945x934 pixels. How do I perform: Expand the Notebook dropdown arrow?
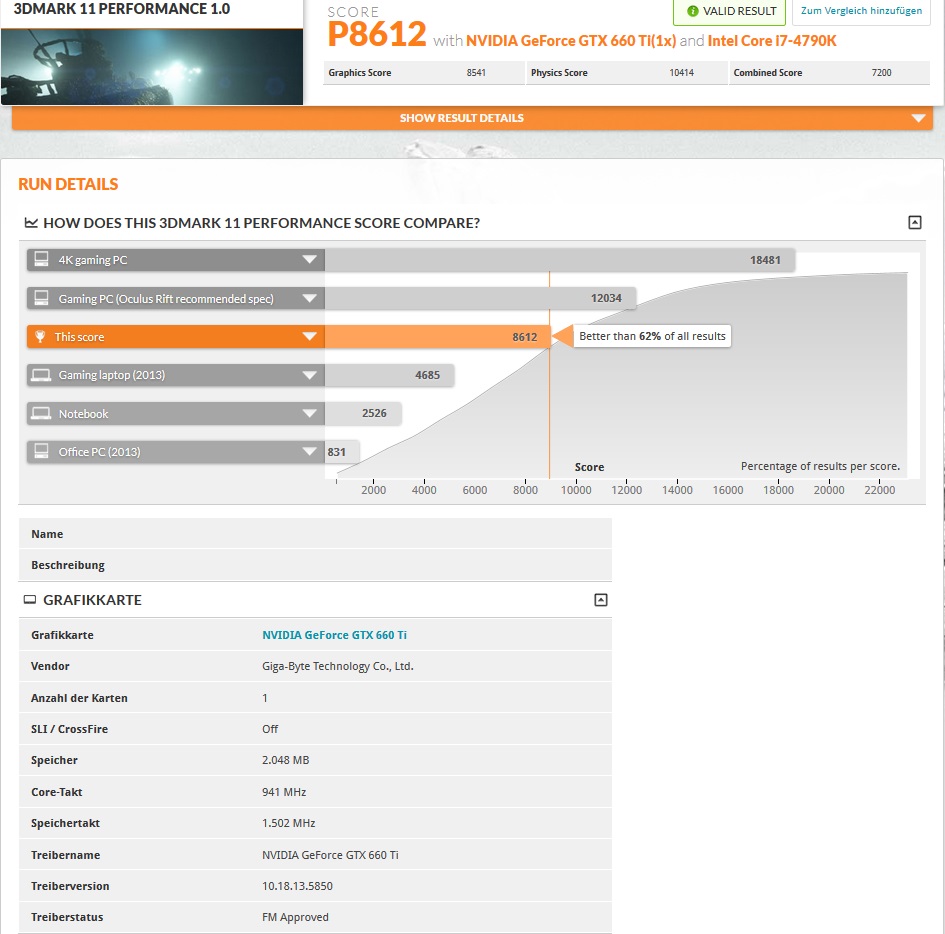point(309,413)
